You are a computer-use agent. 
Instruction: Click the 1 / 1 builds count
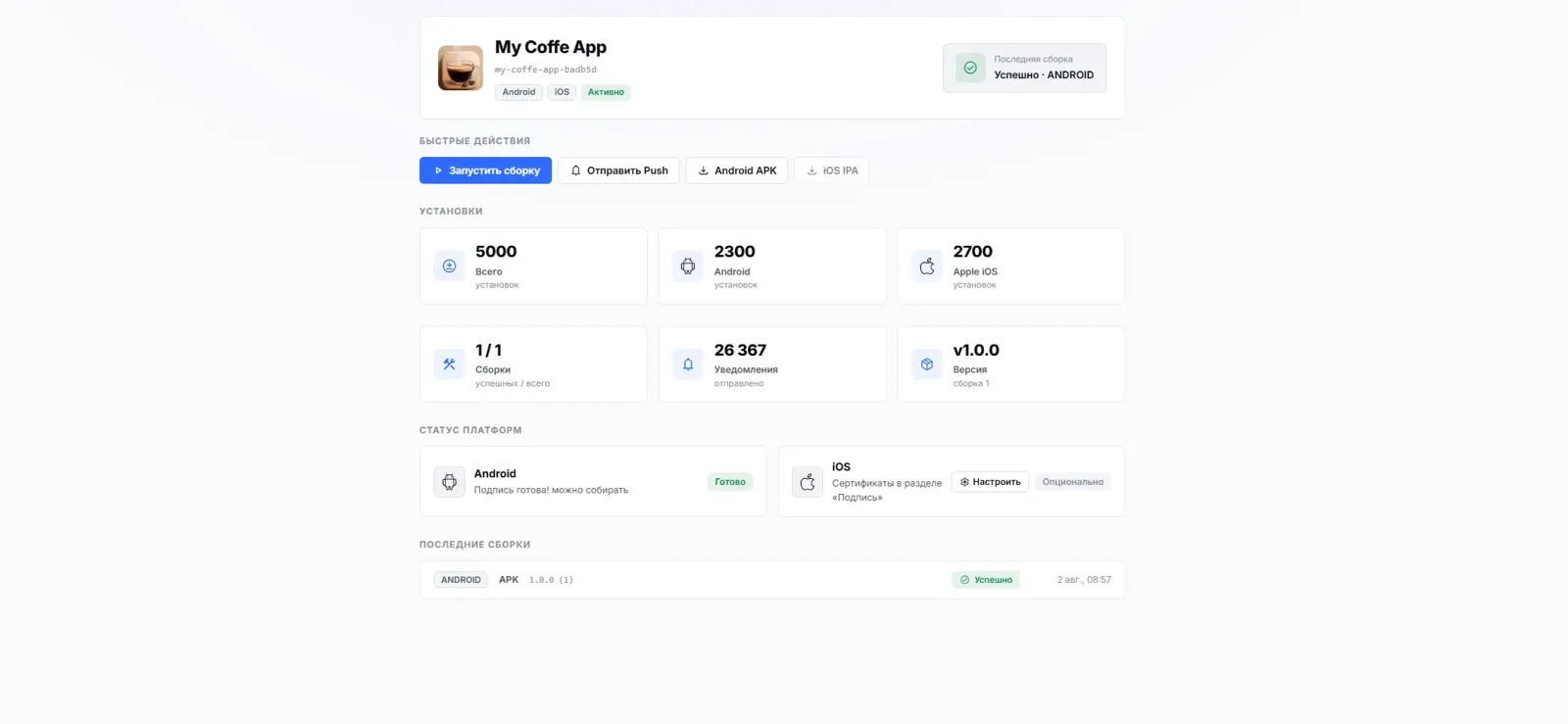[x=489, y=350]
